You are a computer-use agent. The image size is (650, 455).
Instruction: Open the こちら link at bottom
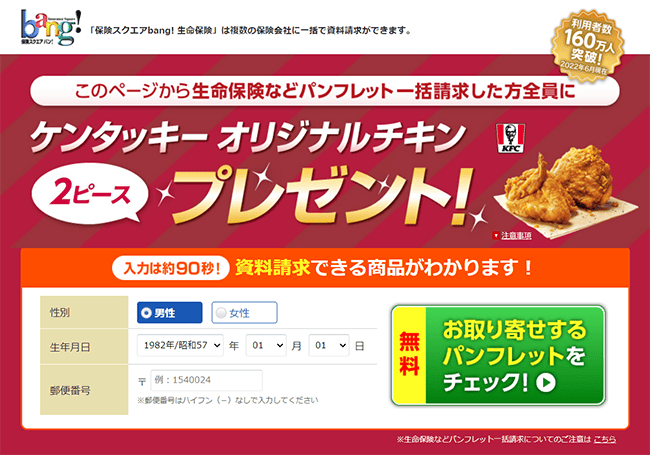pos(604,439)
